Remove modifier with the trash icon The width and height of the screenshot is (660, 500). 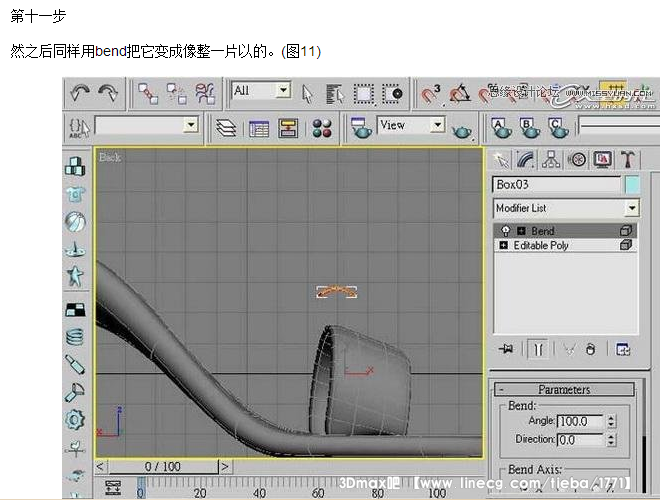coord(591,349)
